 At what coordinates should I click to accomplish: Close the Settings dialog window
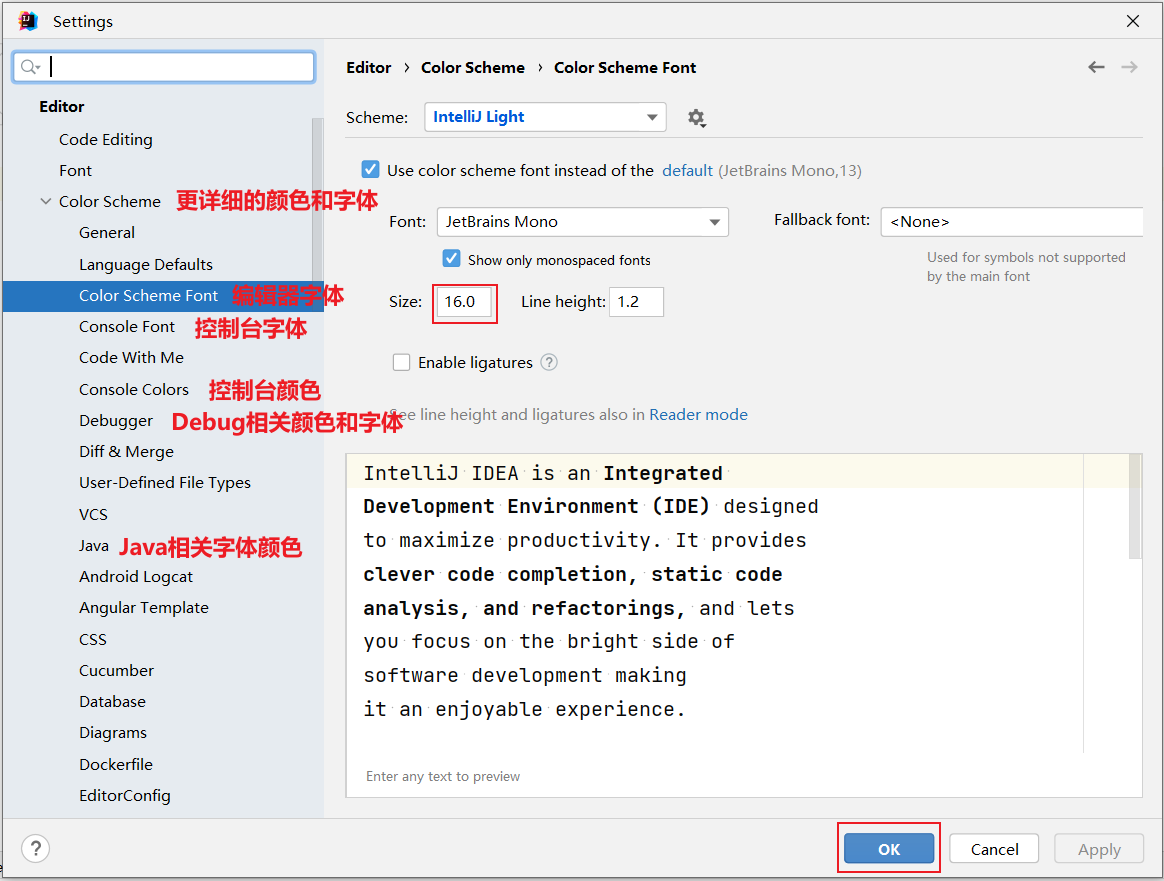pos(1133,21)
